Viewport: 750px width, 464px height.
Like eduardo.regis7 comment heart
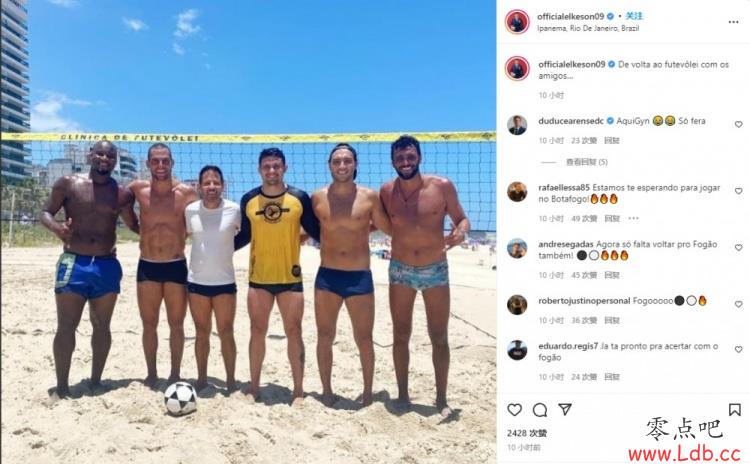tap(738, 350)
